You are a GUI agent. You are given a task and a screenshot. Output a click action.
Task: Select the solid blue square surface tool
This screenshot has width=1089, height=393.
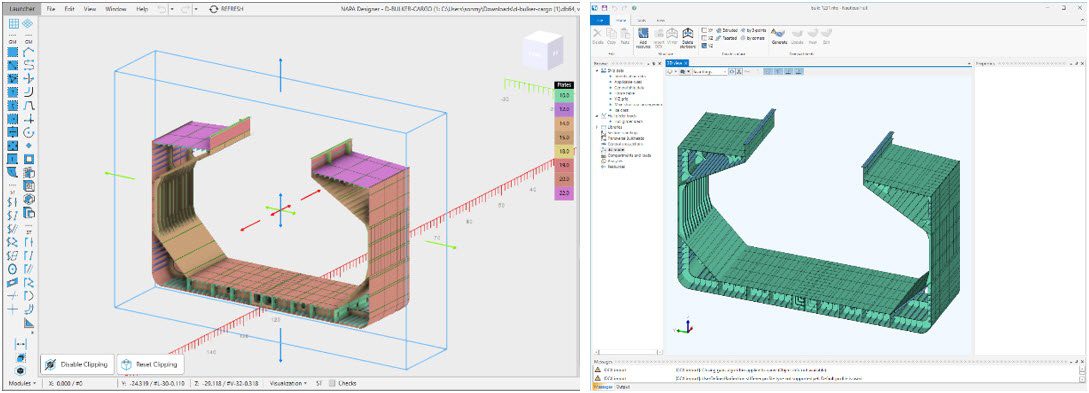point(13,52)
